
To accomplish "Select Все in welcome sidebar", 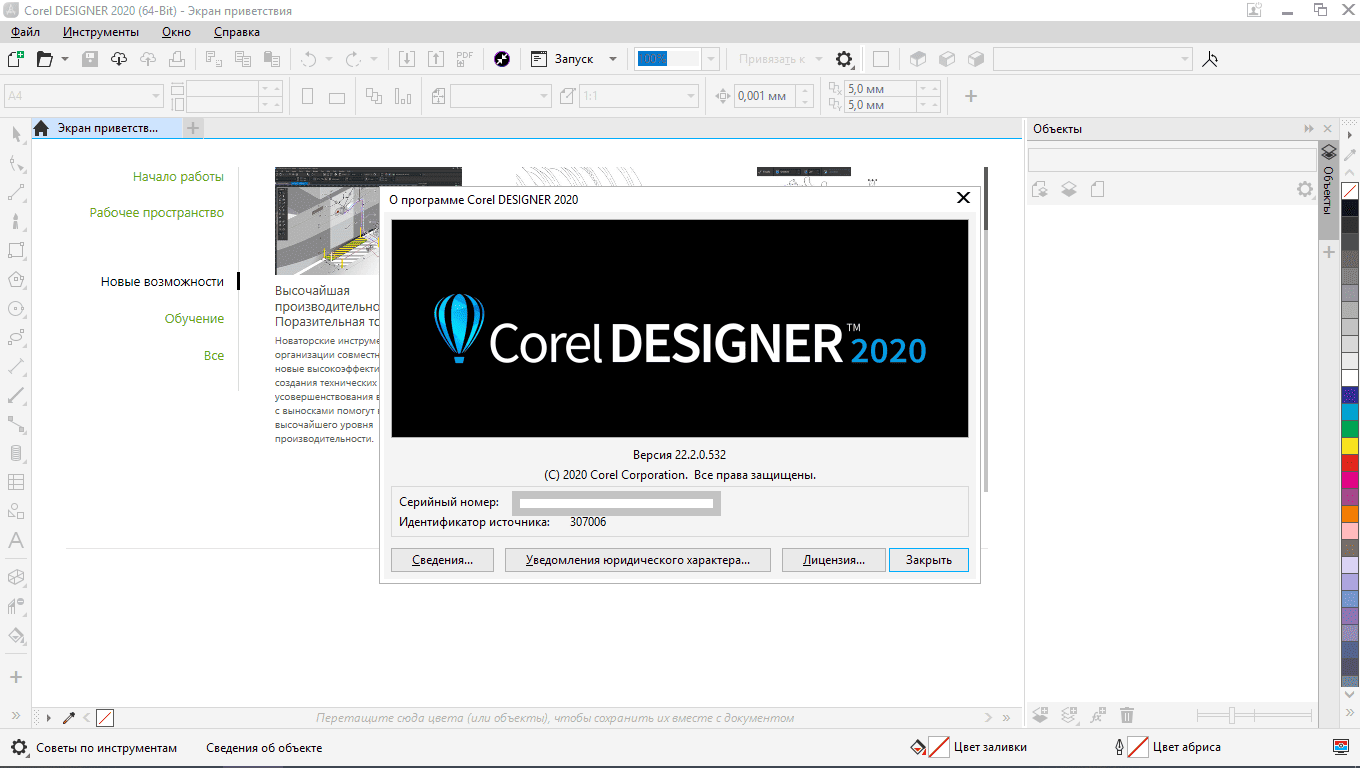I will coord(214,355).
